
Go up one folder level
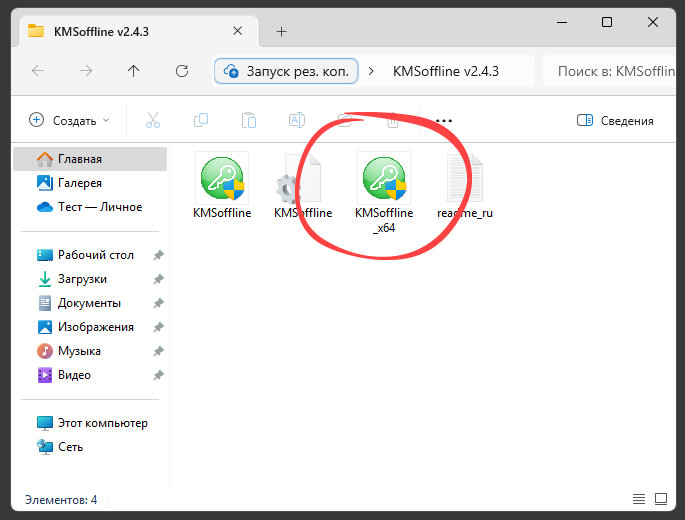point(134,71)
